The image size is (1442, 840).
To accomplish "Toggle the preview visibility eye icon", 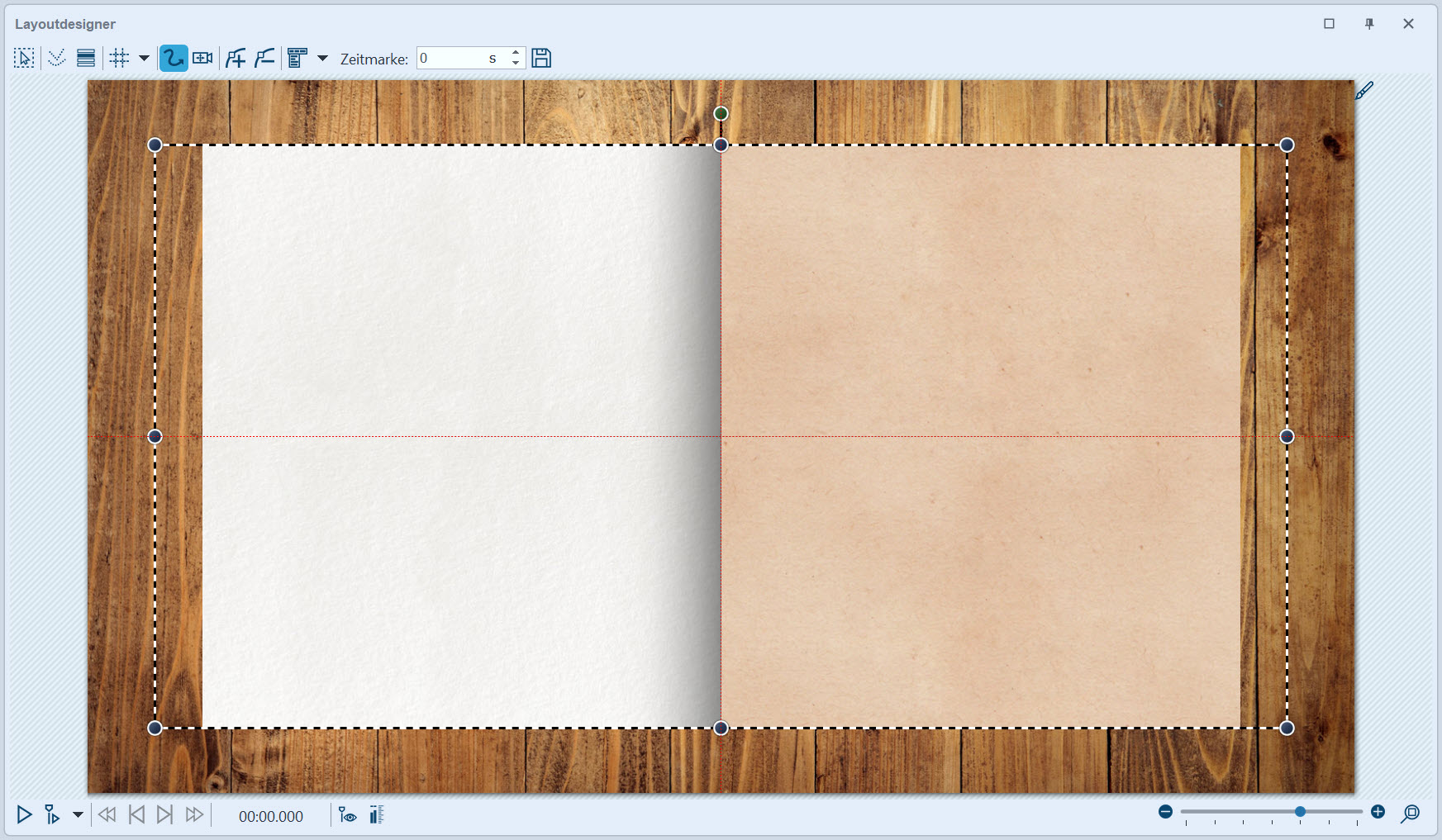I will (348, 815).
